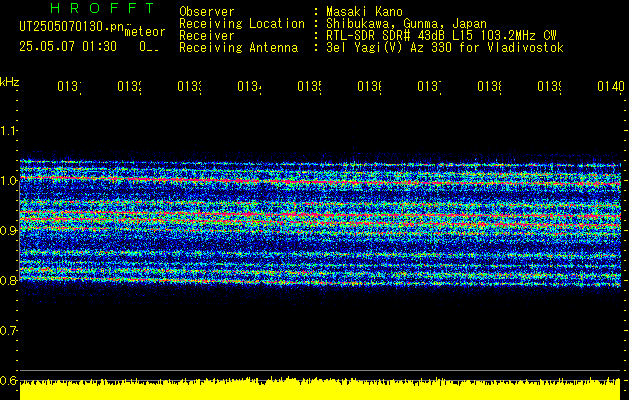This screenshot has height=400, width=629.
Task: Click the date stamp 25.05.07 01:30
Action: [x=68, y=47]
